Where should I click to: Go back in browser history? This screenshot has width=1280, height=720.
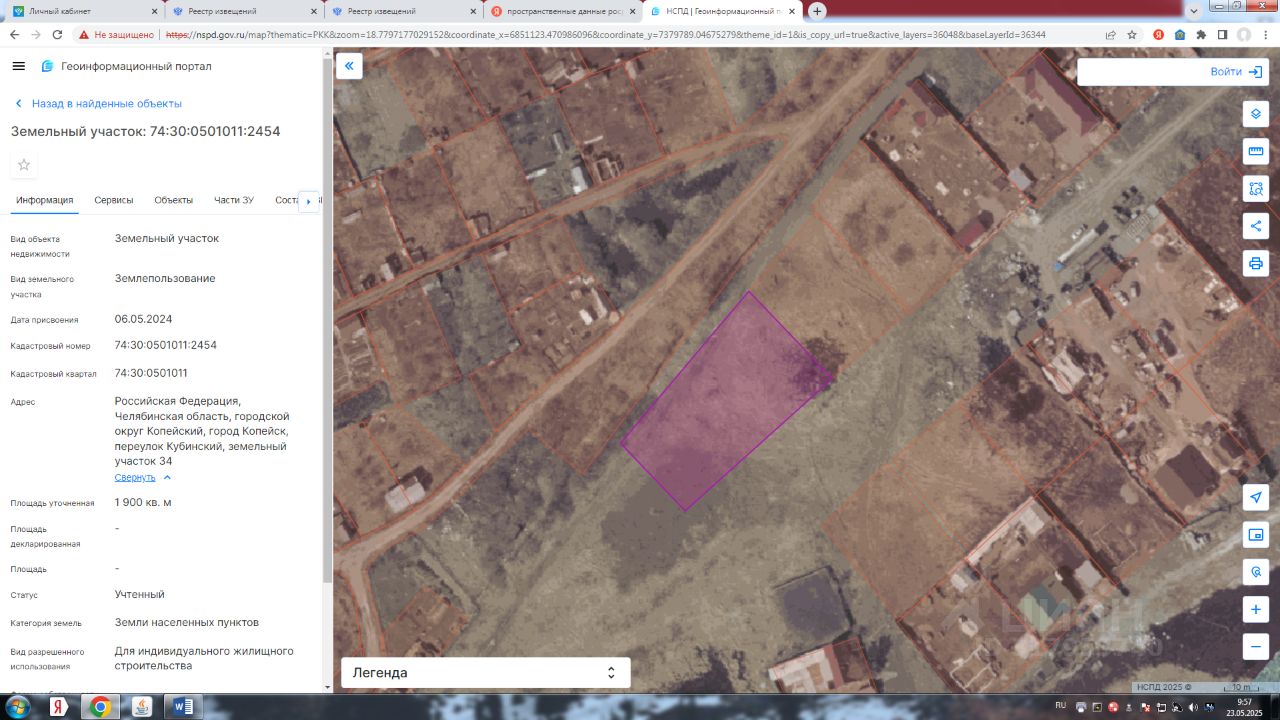14,34
